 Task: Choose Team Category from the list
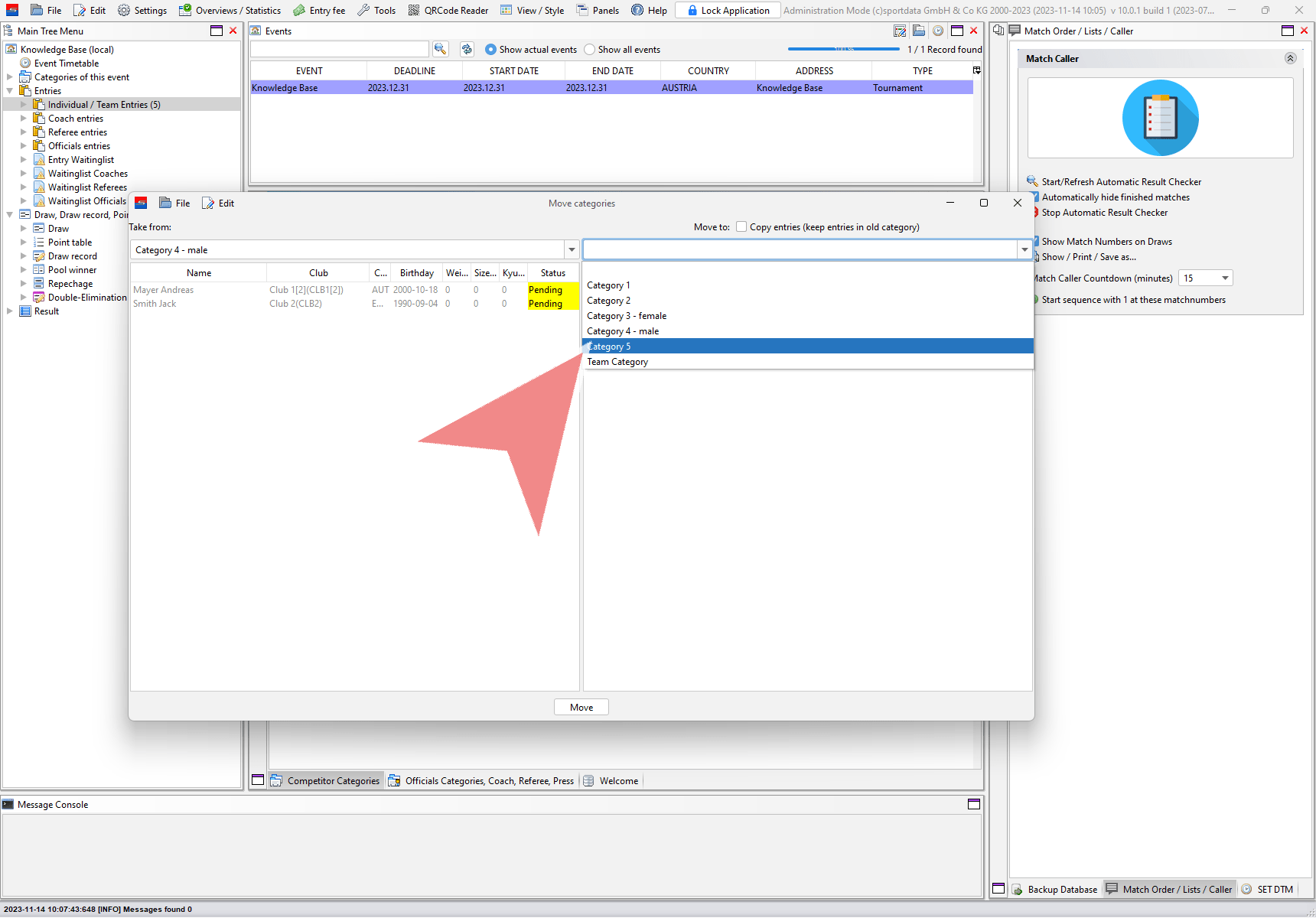point(617,362)
